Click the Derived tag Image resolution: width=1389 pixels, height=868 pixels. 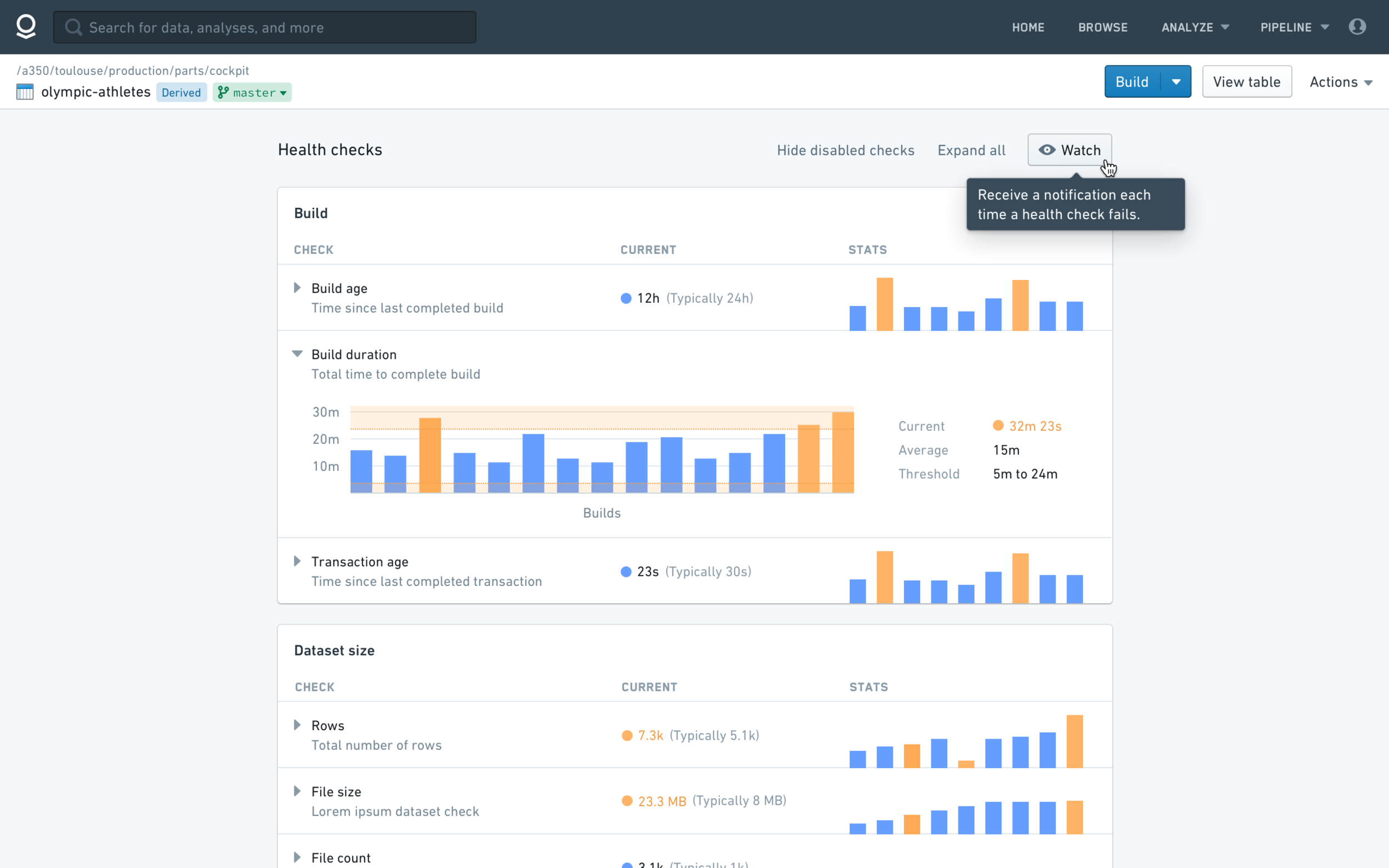click(x=181, y=92)
